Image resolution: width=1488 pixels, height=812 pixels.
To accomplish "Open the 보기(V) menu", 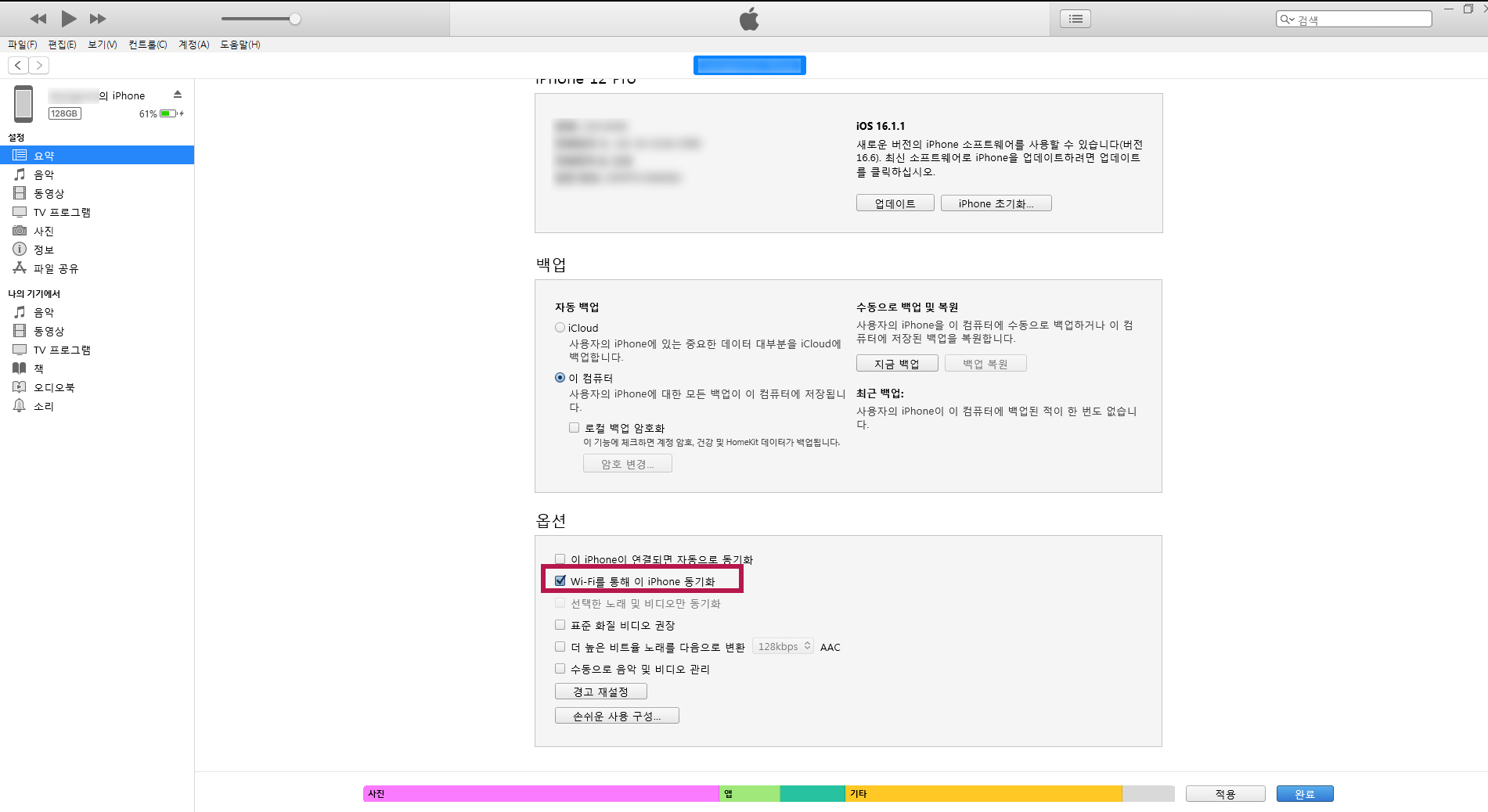I will pos(103,45).
